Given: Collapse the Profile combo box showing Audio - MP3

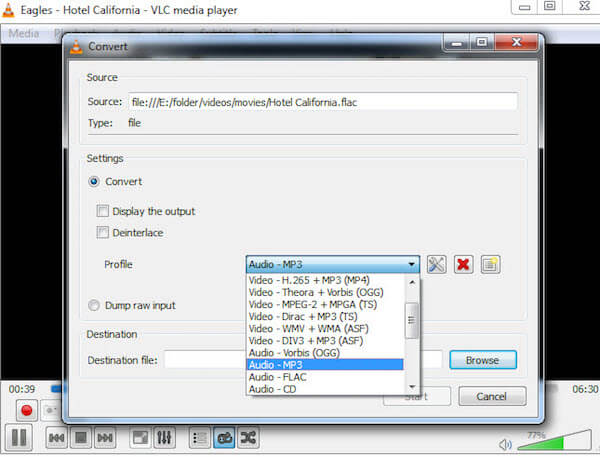Looking at the screenshot, I should coord(333,264).
